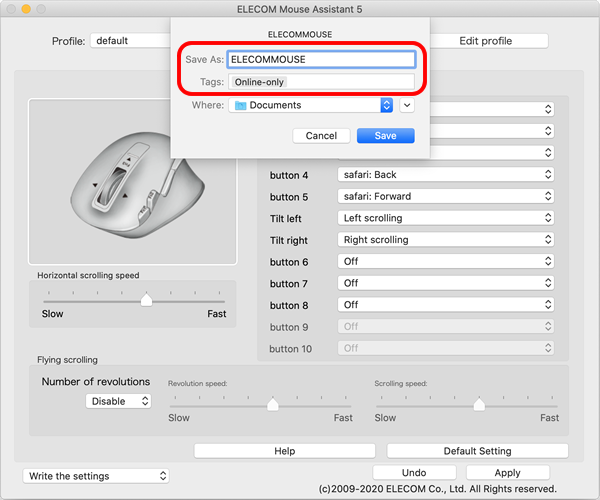The width and height of the screenshot is (600, 500).
Task: Click the ELECOMMOUSE dialog title text
Action: pos(300,34)
